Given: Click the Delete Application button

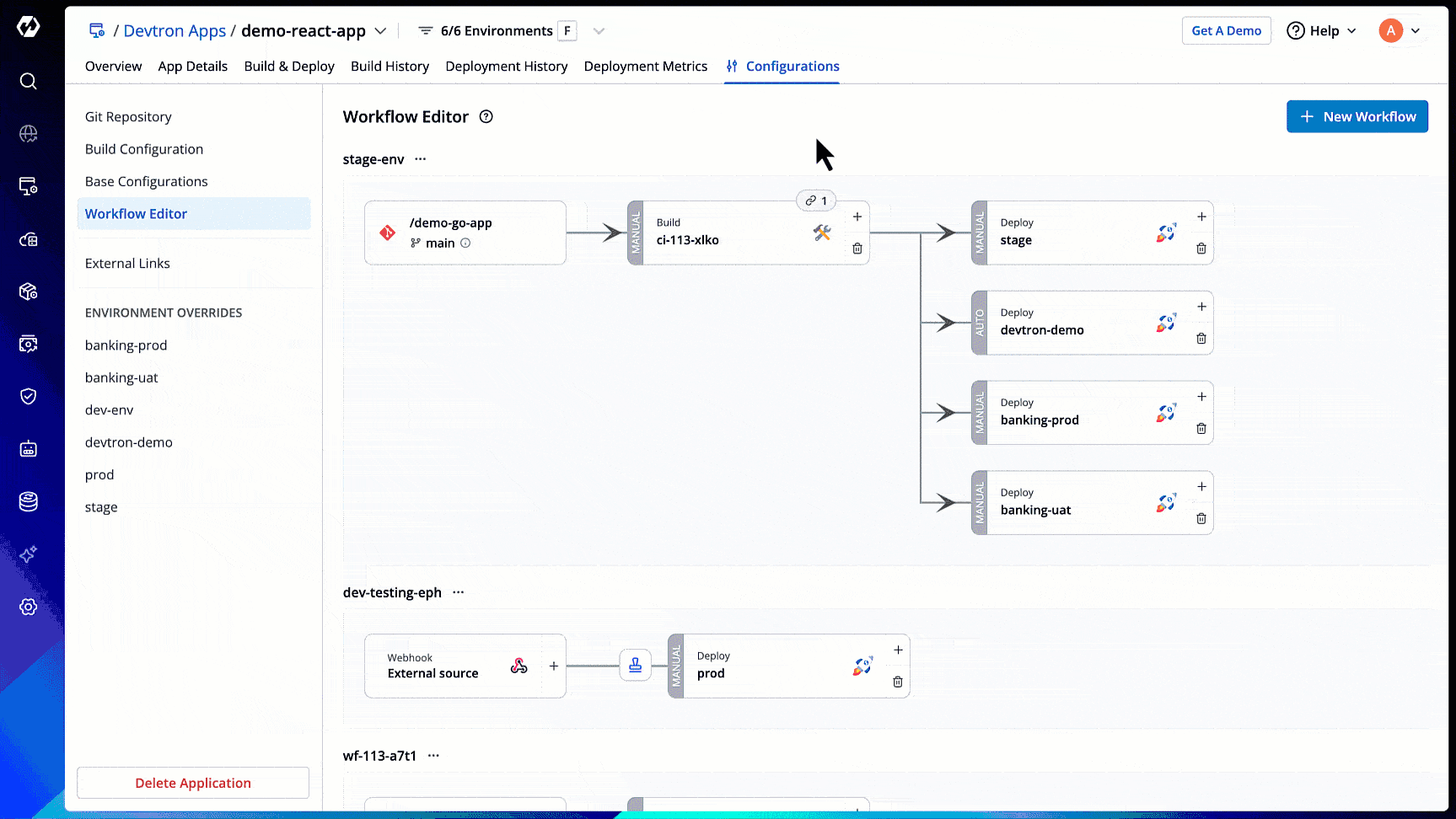Looking at the screenshot, I should 193,783.
